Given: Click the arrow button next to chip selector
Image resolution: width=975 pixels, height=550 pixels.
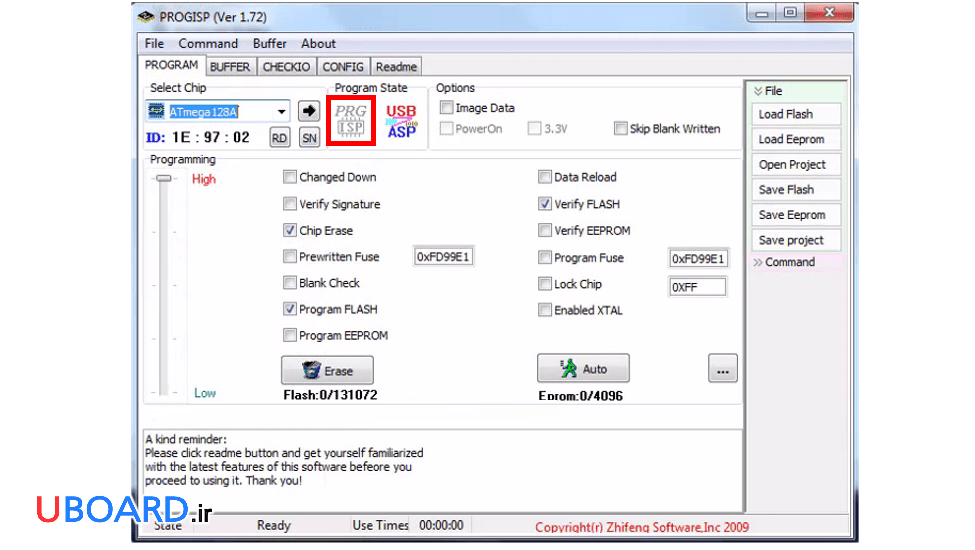Looking at the screenshot, I should tap(308, 111).
